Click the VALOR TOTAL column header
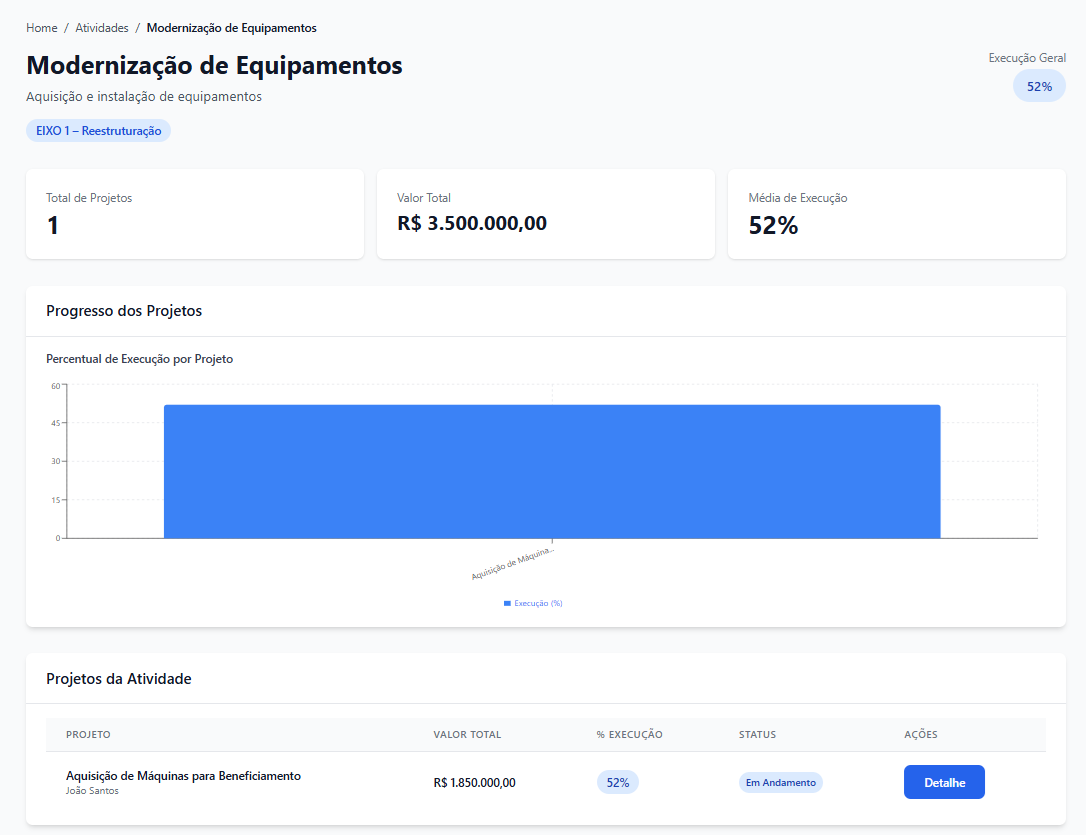The width and height of the screenshot is (1086, 835). 467,734
